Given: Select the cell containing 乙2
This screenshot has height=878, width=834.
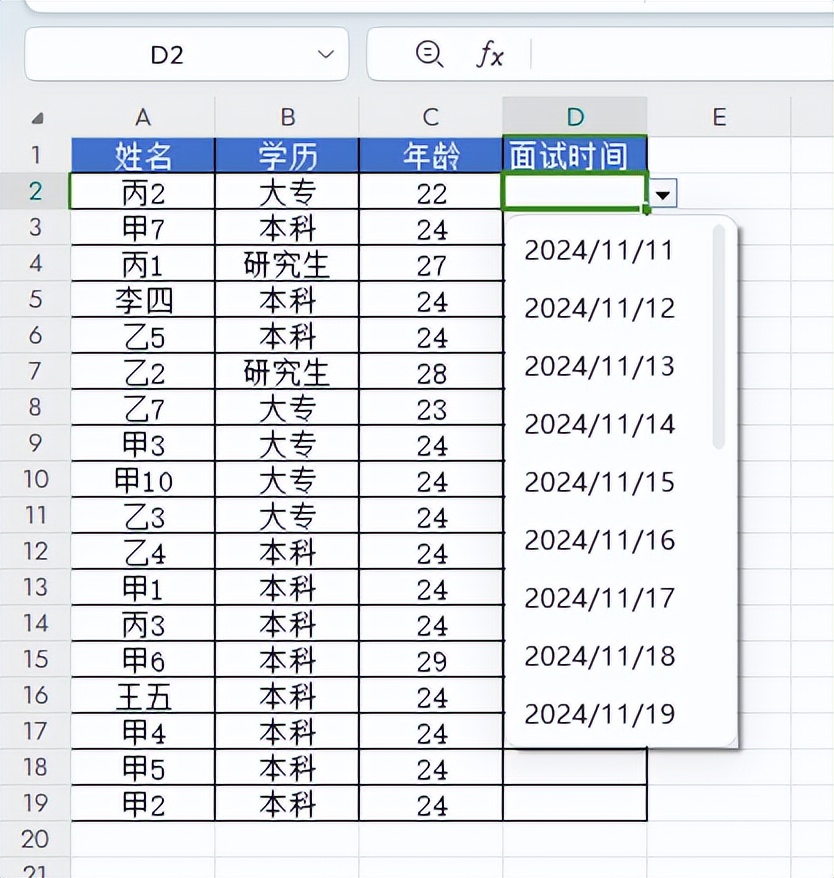Looking at the screenshot, I should (143, 371).
